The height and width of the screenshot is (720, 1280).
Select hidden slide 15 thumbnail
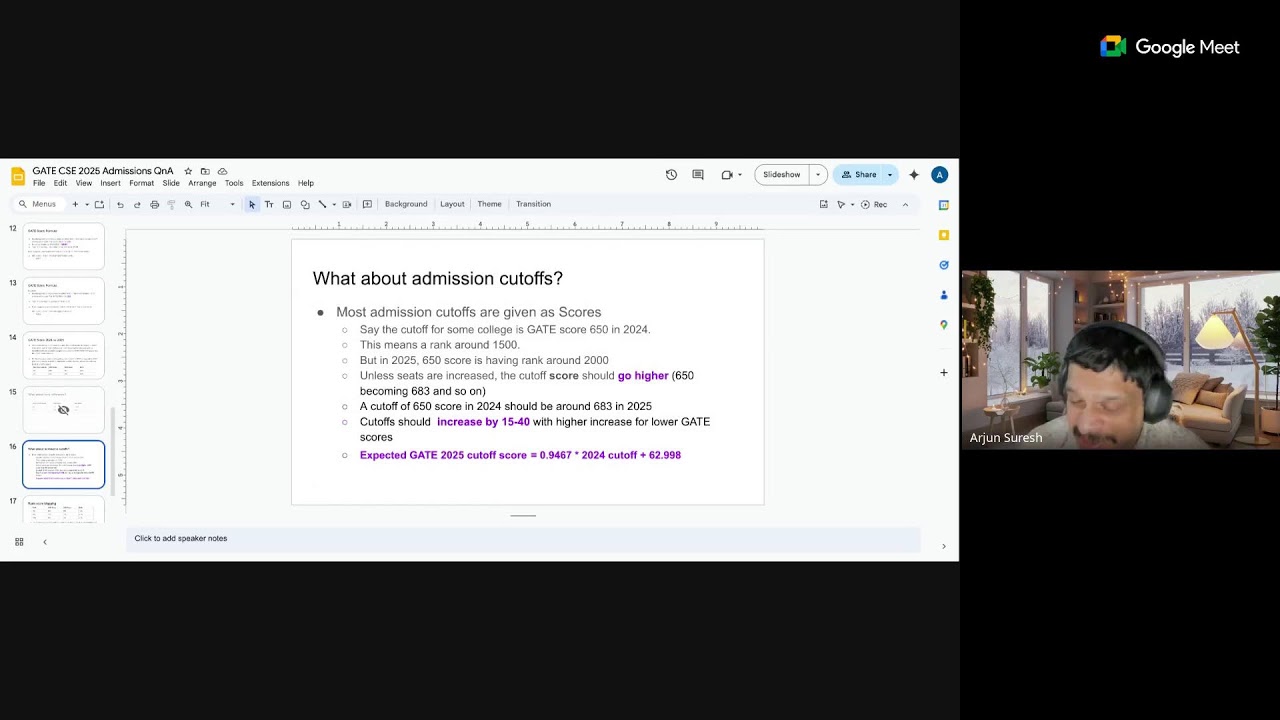(x=64, y=409)
